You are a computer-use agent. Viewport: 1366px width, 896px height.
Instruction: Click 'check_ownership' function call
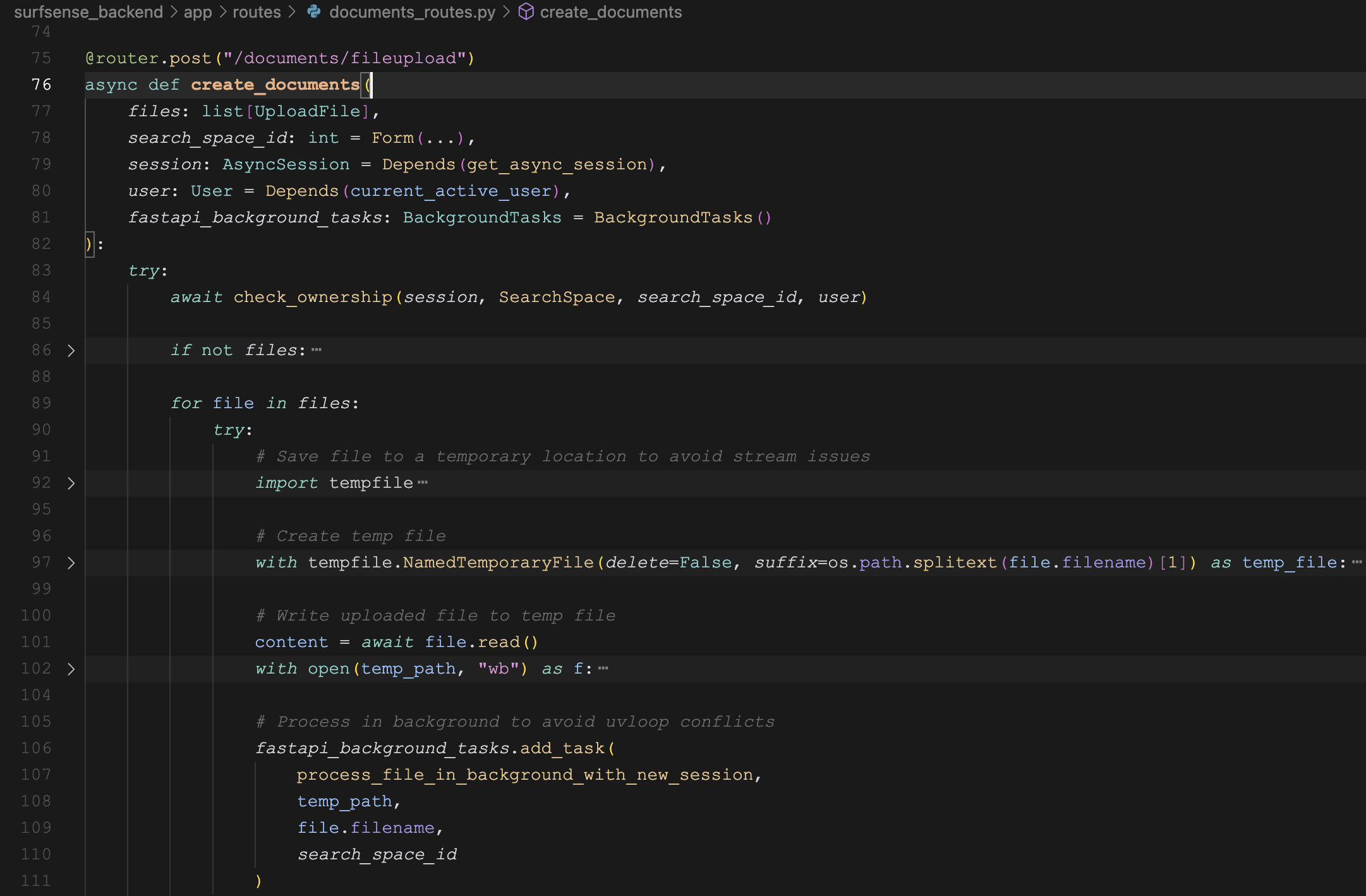313,297
